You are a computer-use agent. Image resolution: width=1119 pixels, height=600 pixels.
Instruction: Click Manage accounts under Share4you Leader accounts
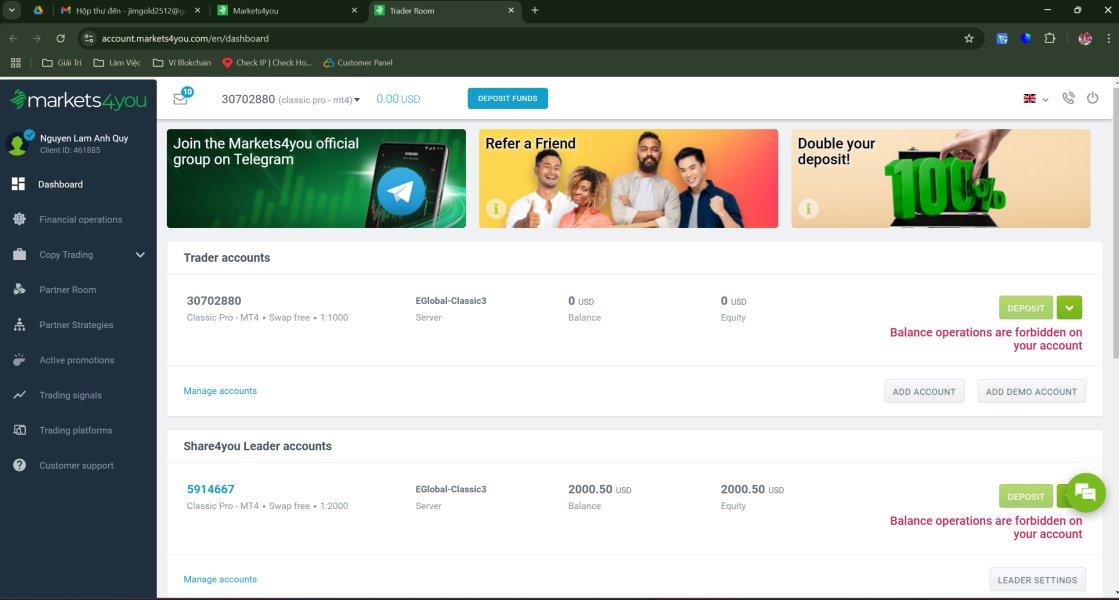tap(220, 579)
